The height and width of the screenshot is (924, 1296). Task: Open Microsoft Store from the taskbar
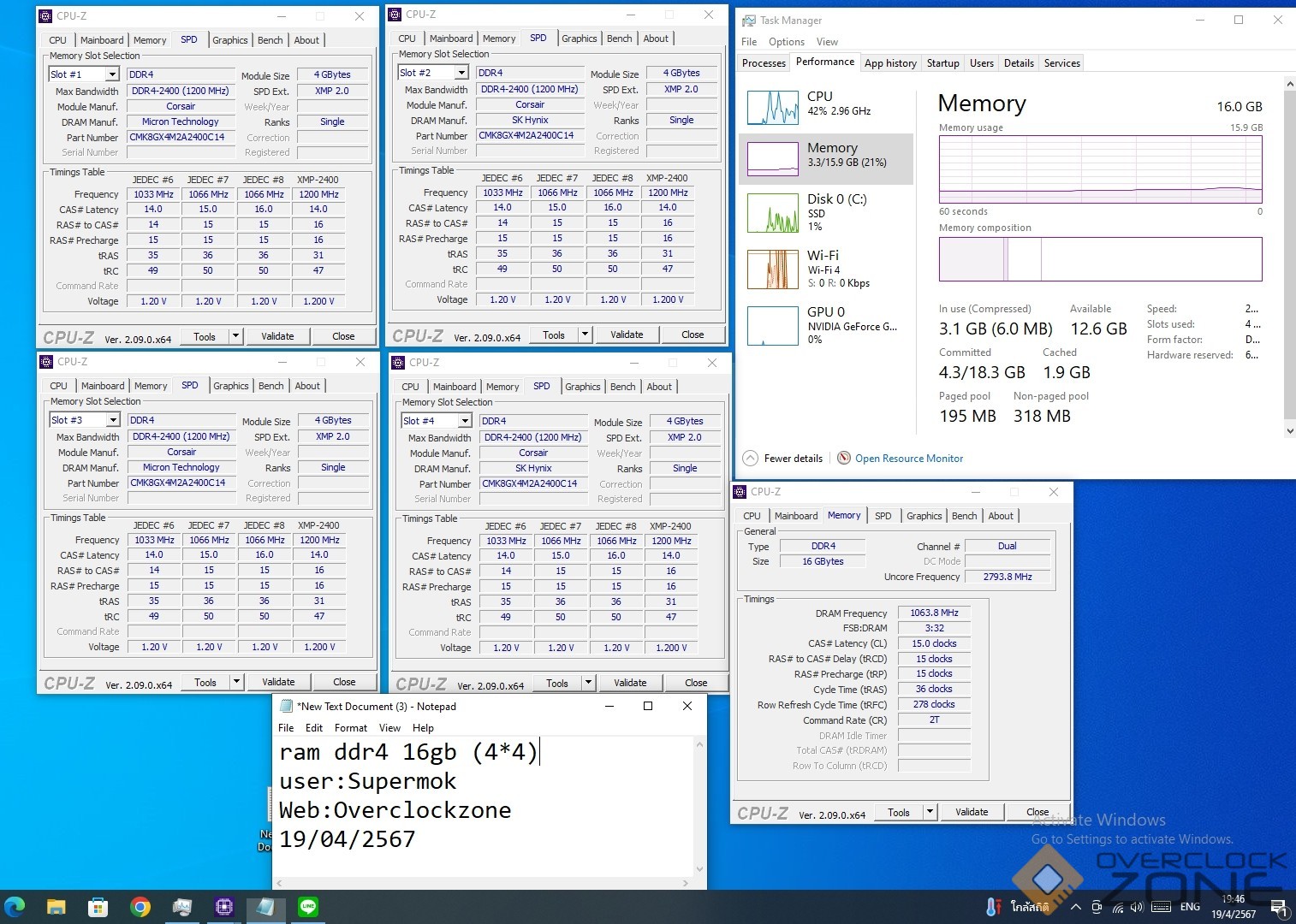[x=98, y=907]
